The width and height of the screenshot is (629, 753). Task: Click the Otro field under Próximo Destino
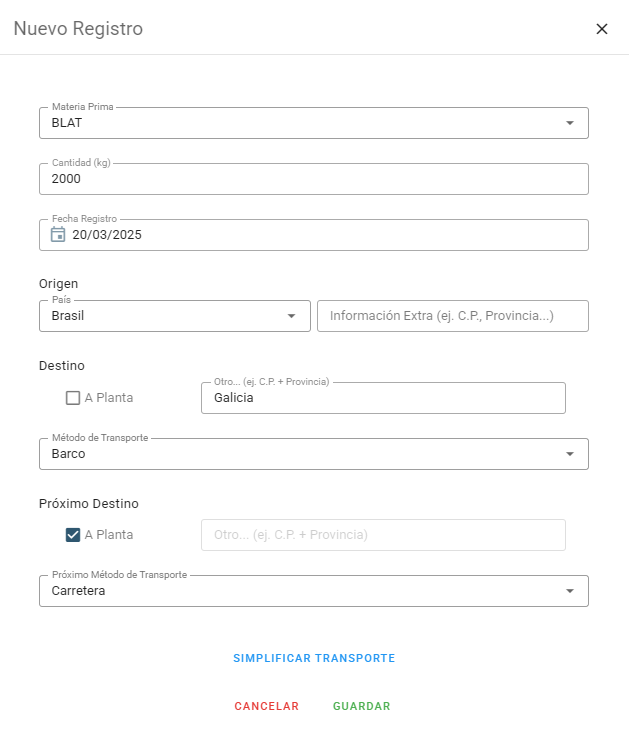pos(383,535)
